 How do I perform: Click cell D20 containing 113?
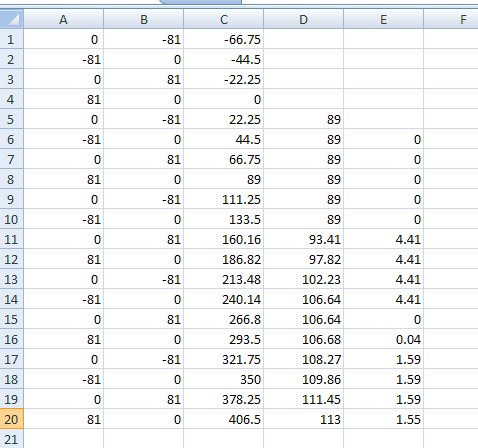coord(303,419)
